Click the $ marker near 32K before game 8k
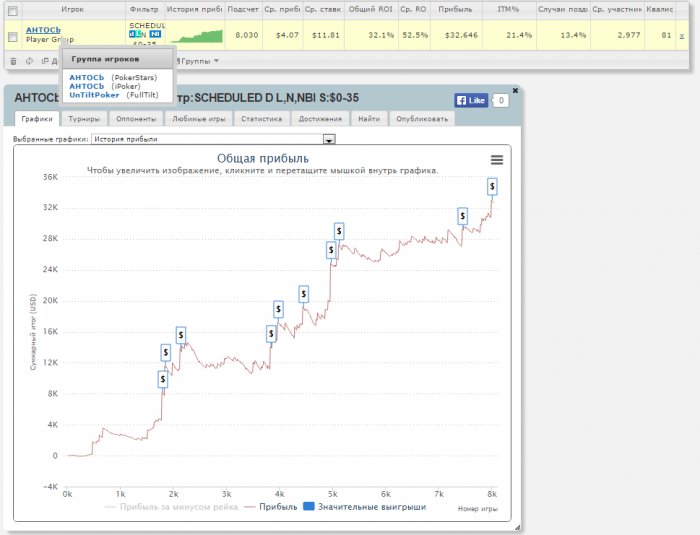Image resolution: width=700 pixels, height=535 pixels. coord(463,216)
